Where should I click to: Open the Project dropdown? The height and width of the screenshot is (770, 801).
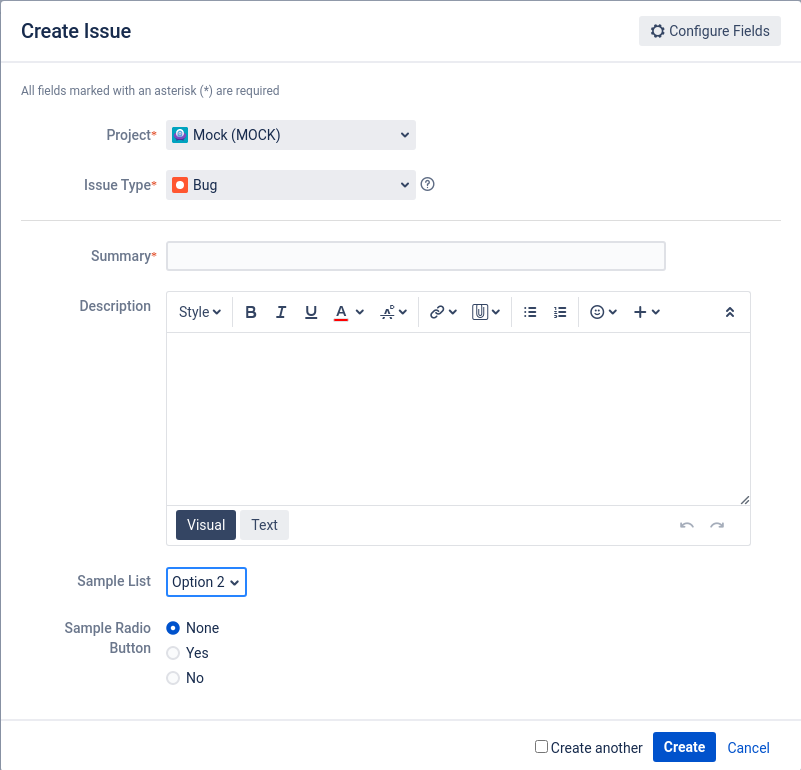[291, 135]
